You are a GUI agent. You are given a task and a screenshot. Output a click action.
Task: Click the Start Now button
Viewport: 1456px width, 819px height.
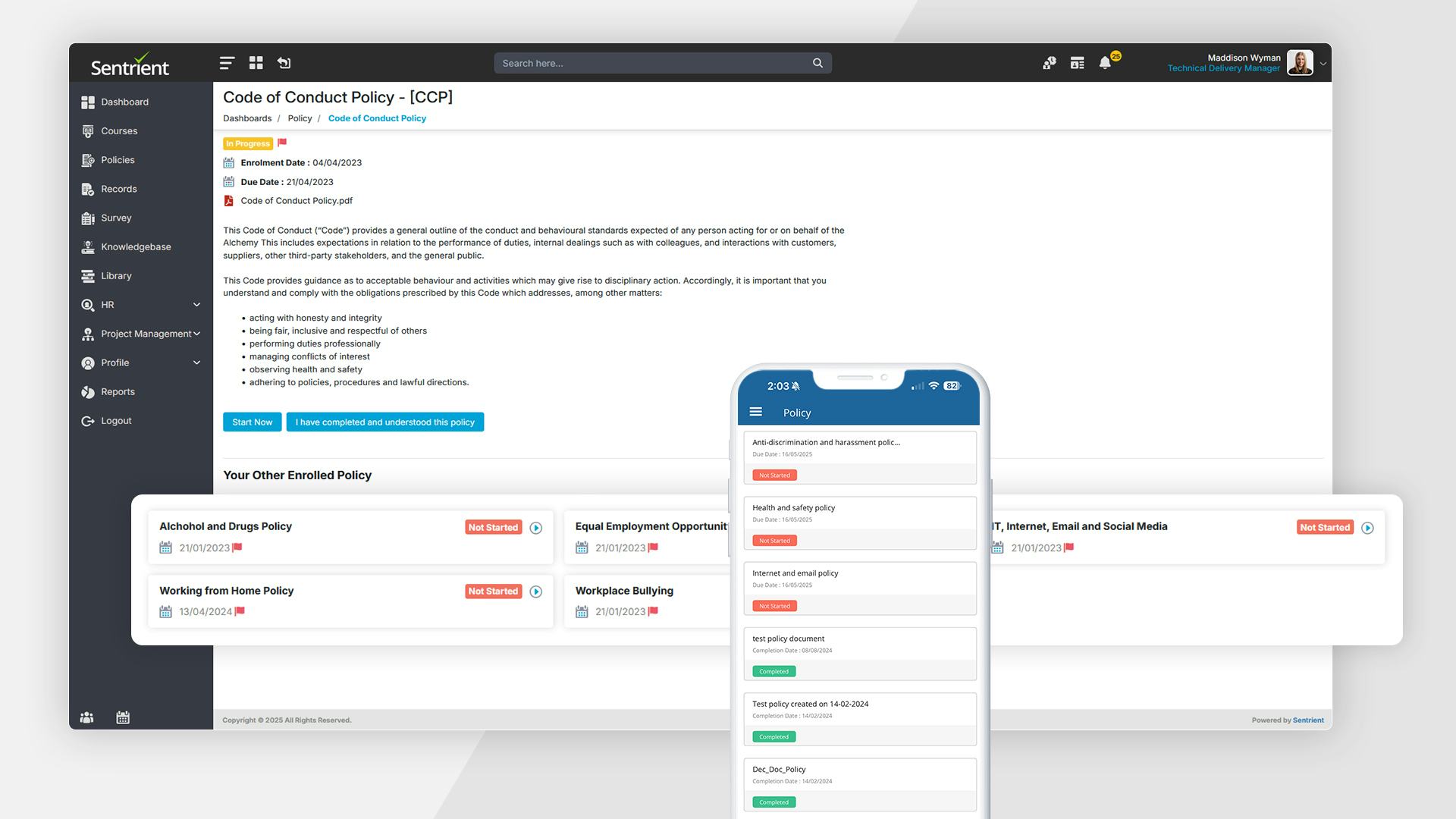pos(252,422)
